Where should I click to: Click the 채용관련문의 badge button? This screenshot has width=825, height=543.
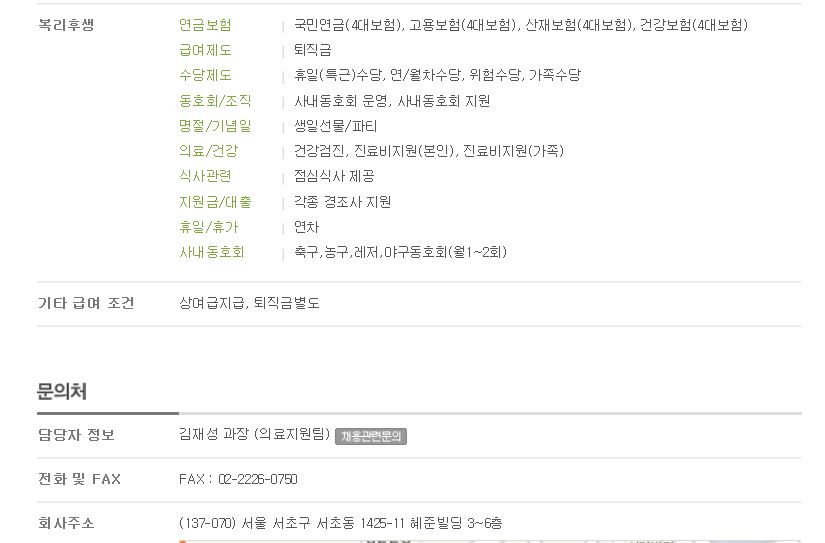click(370, 436)
